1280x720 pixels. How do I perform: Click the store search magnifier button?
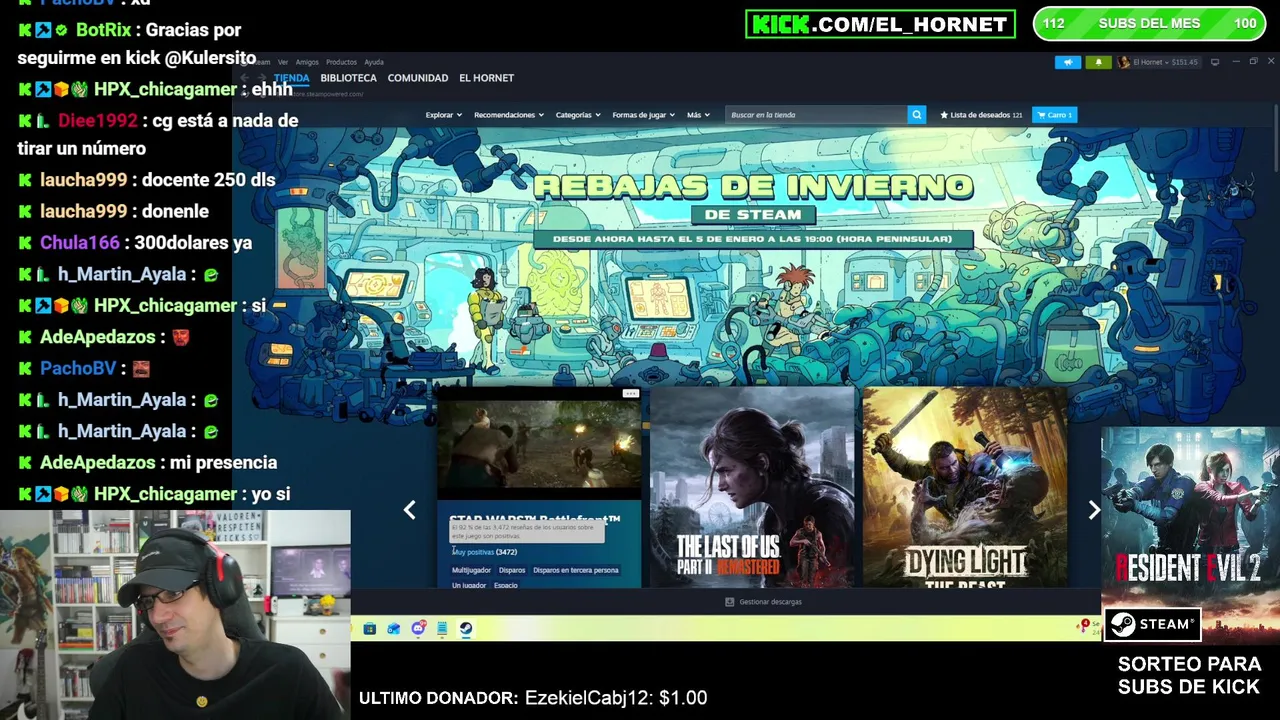(x=916, y=115)
